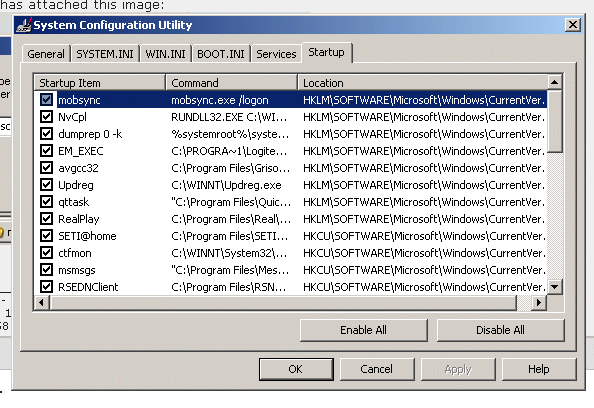Click the System Configuration Utility title icon
Image resolution: width=594 pixels, height=408 pixels.
click(x=24, y=25)
